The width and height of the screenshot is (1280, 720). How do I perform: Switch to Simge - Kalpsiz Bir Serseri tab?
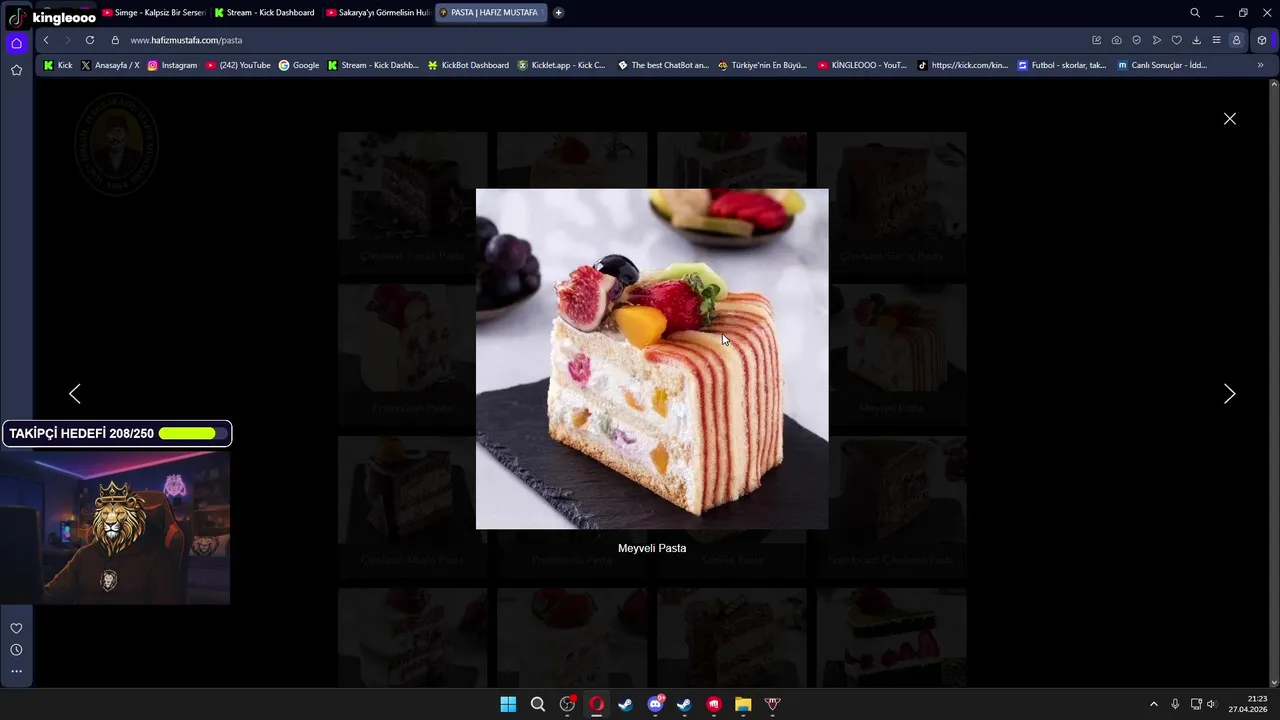click(154, 13)
